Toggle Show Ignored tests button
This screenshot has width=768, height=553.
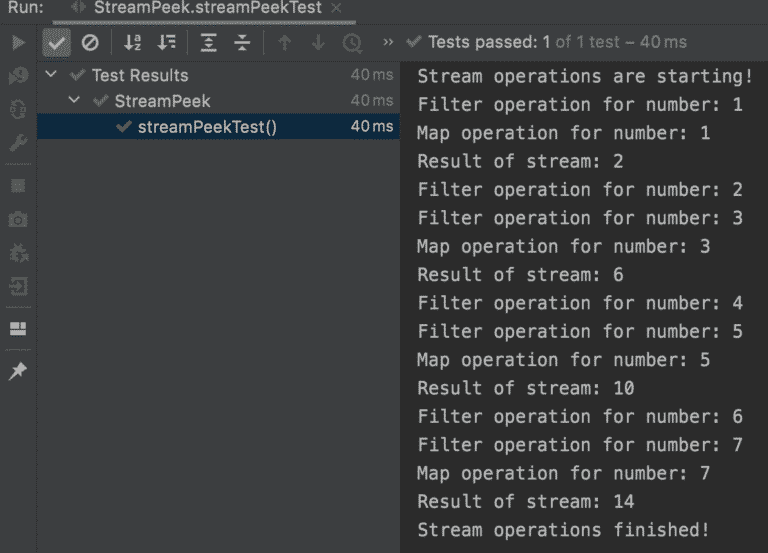(x=90, y=43)
